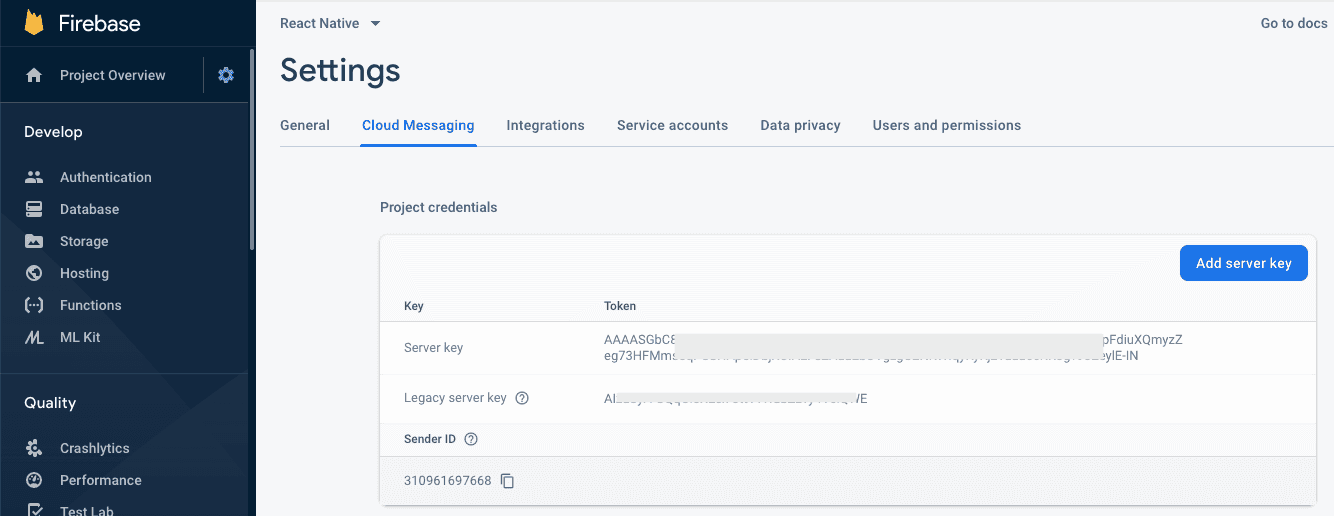
Task: Click the Firebase flame logo
Action: pos(34,23)
